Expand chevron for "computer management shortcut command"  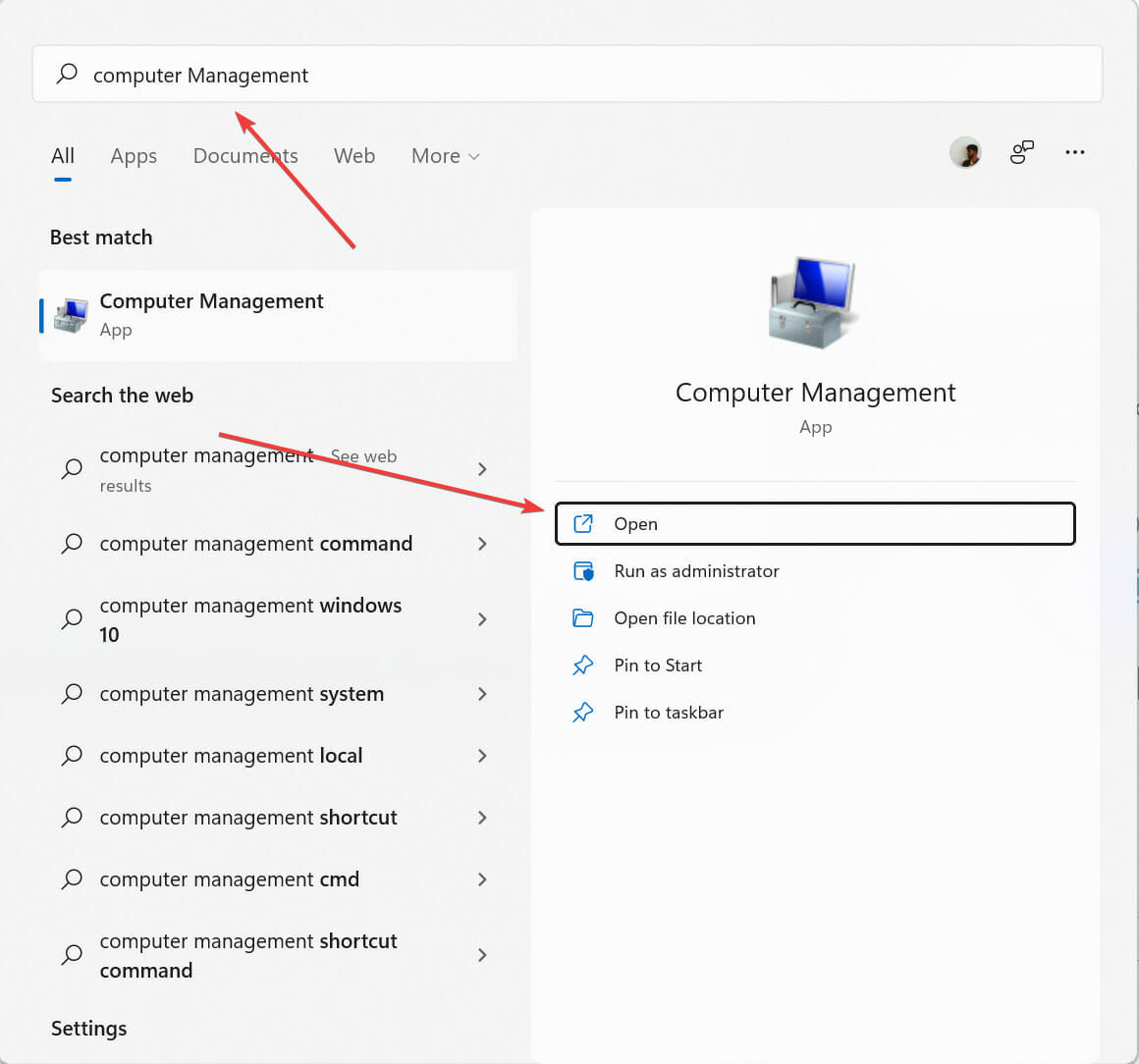[x=482, y=955]
